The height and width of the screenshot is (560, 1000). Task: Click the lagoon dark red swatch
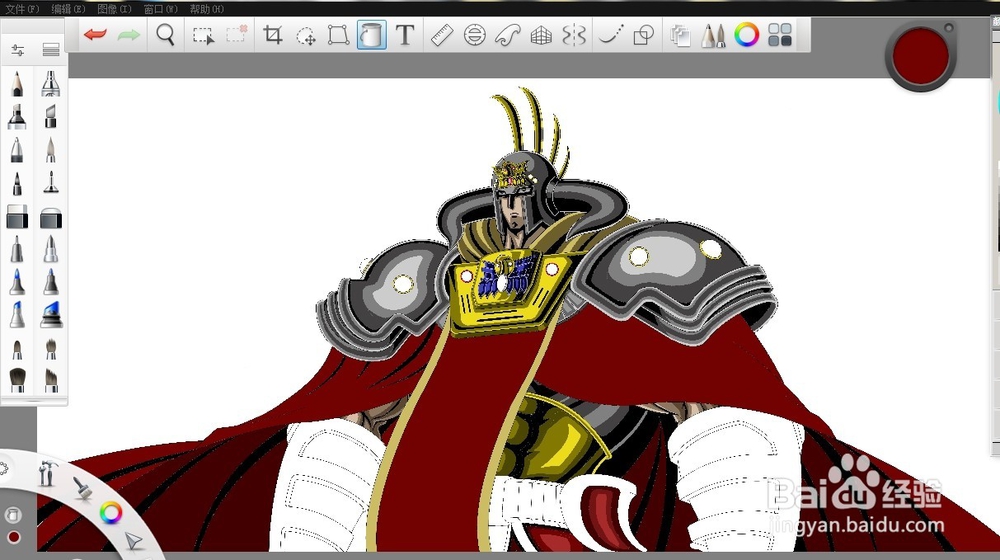click(13, 538)
